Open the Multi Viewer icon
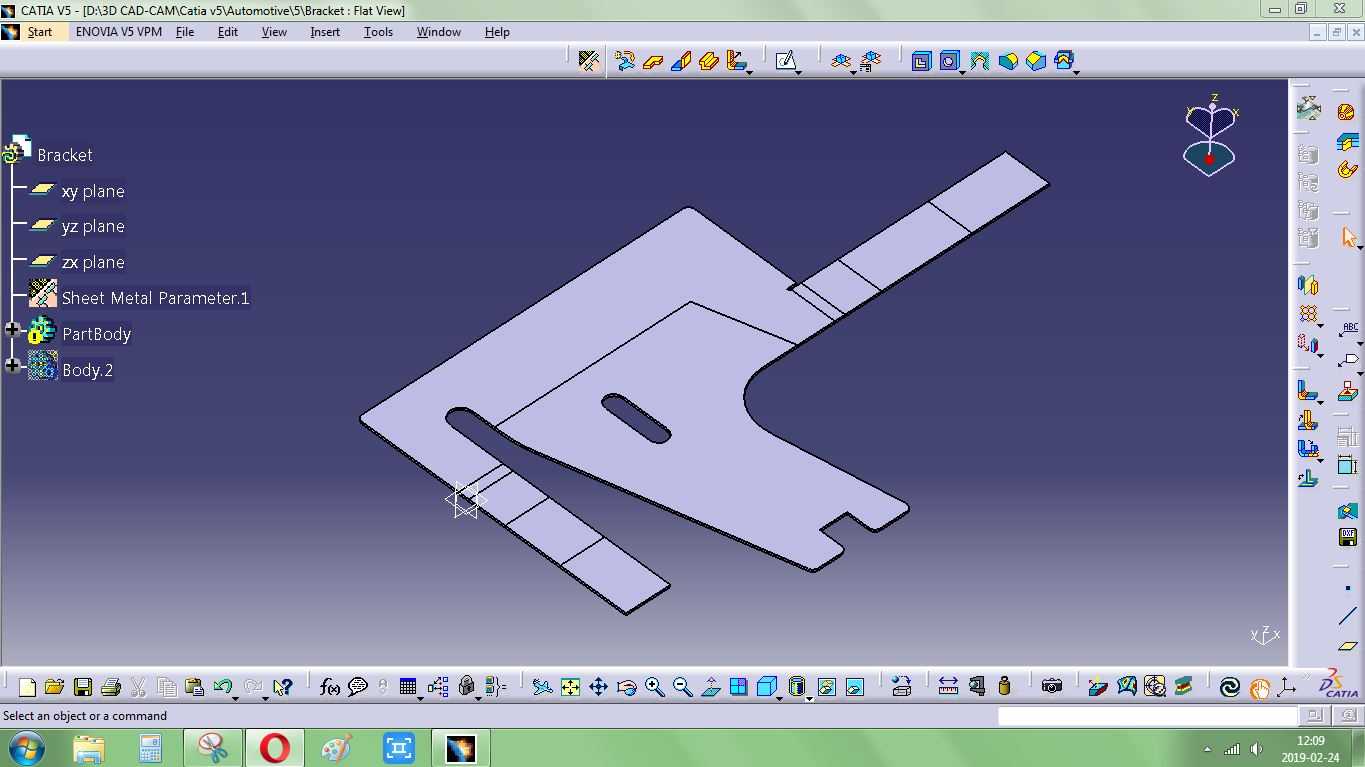1365x767 pixels. [x=870, y=61]
